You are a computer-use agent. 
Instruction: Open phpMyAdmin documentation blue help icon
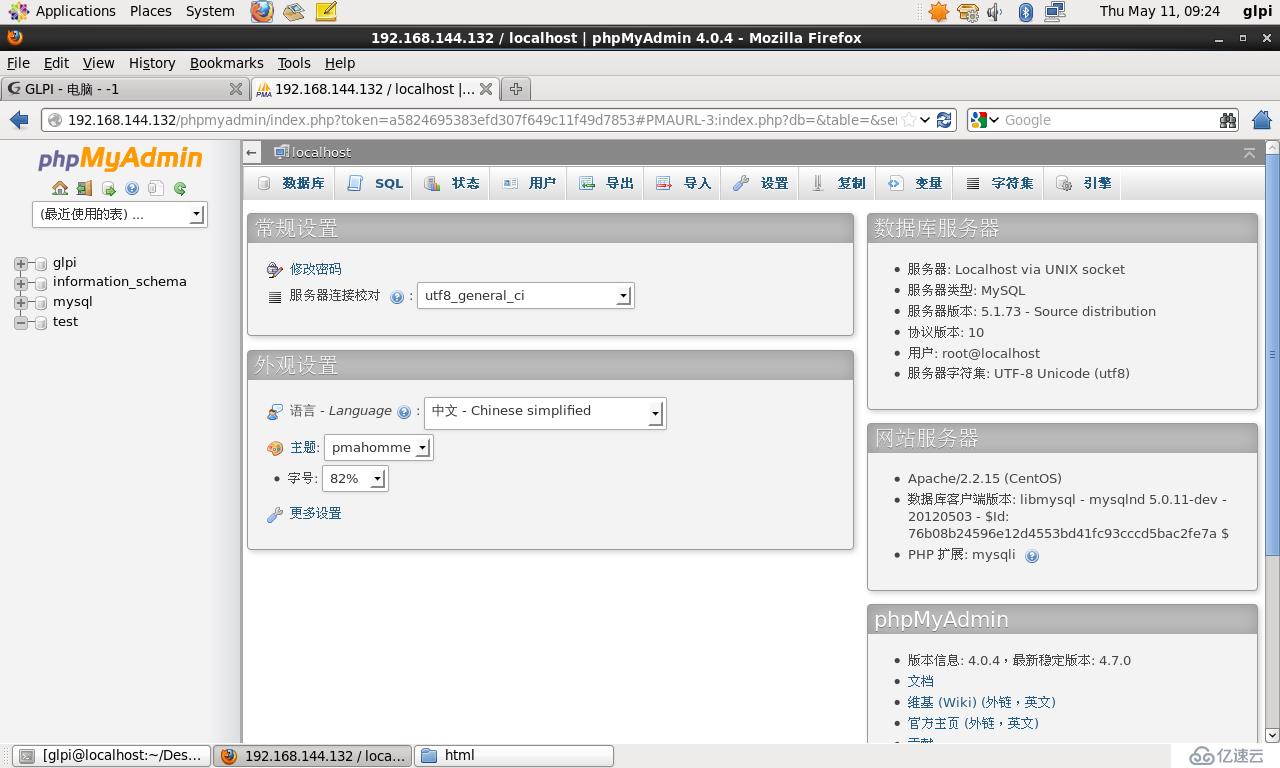tap(132, 188)
